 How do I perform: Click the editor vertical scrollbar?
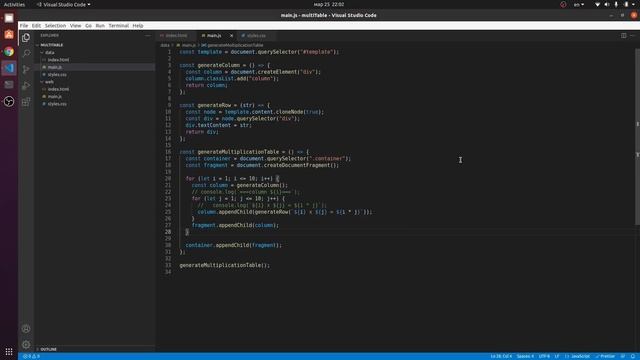pos(637,136)
